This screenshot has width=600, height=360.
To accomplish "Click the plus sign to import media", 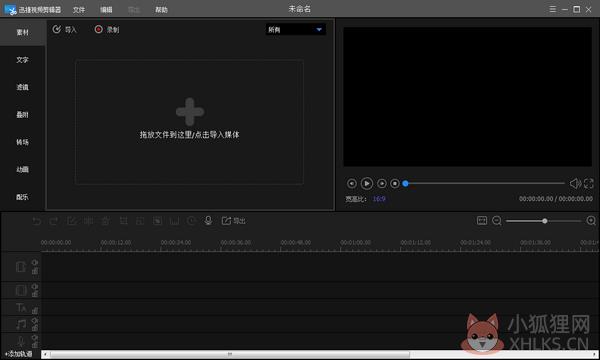I will pyautogui.click(x=190, y=112).
